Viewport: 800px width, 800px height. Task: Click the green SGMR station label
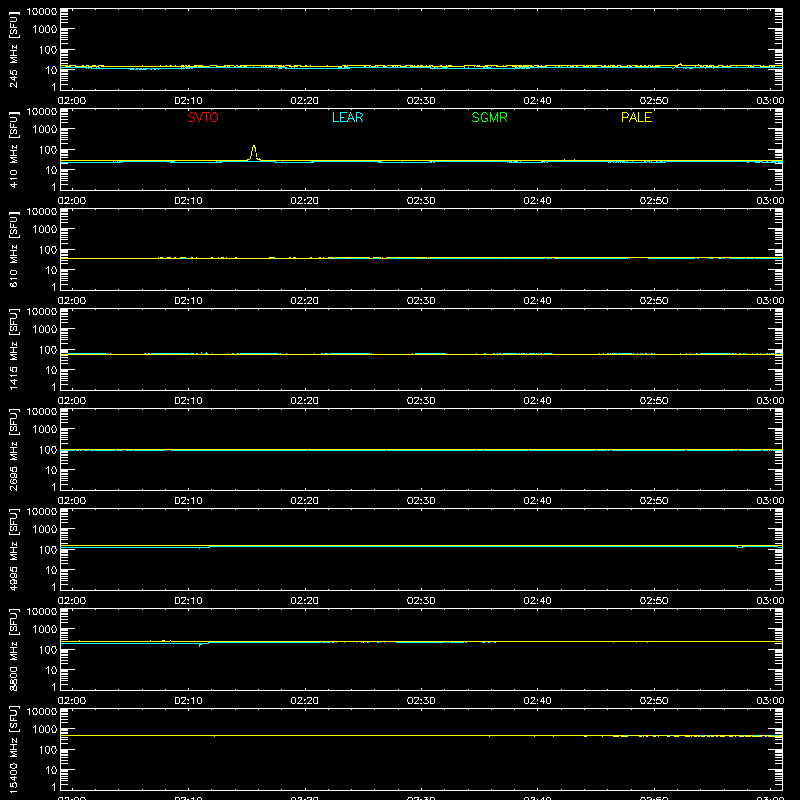click(x=489, y=117)
